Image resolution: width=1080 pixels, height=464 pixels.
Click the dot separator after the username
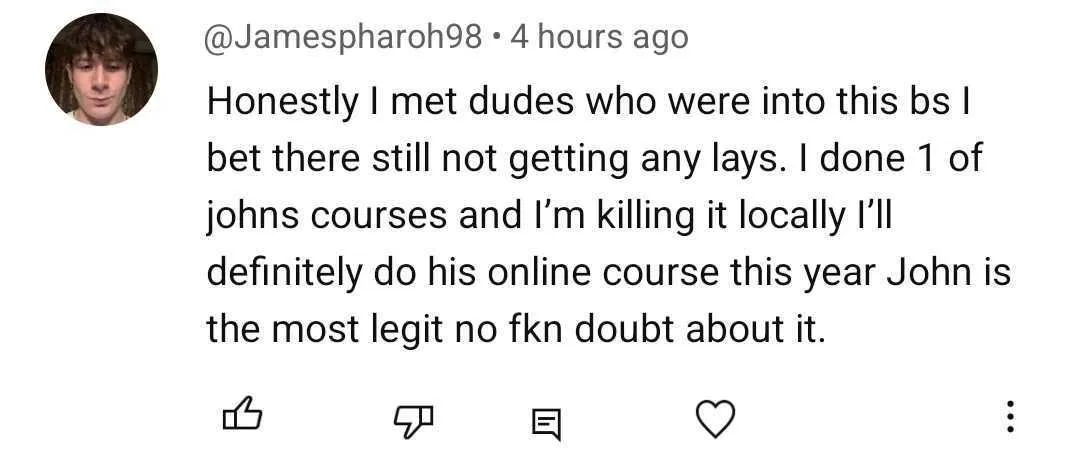point(496,39)
